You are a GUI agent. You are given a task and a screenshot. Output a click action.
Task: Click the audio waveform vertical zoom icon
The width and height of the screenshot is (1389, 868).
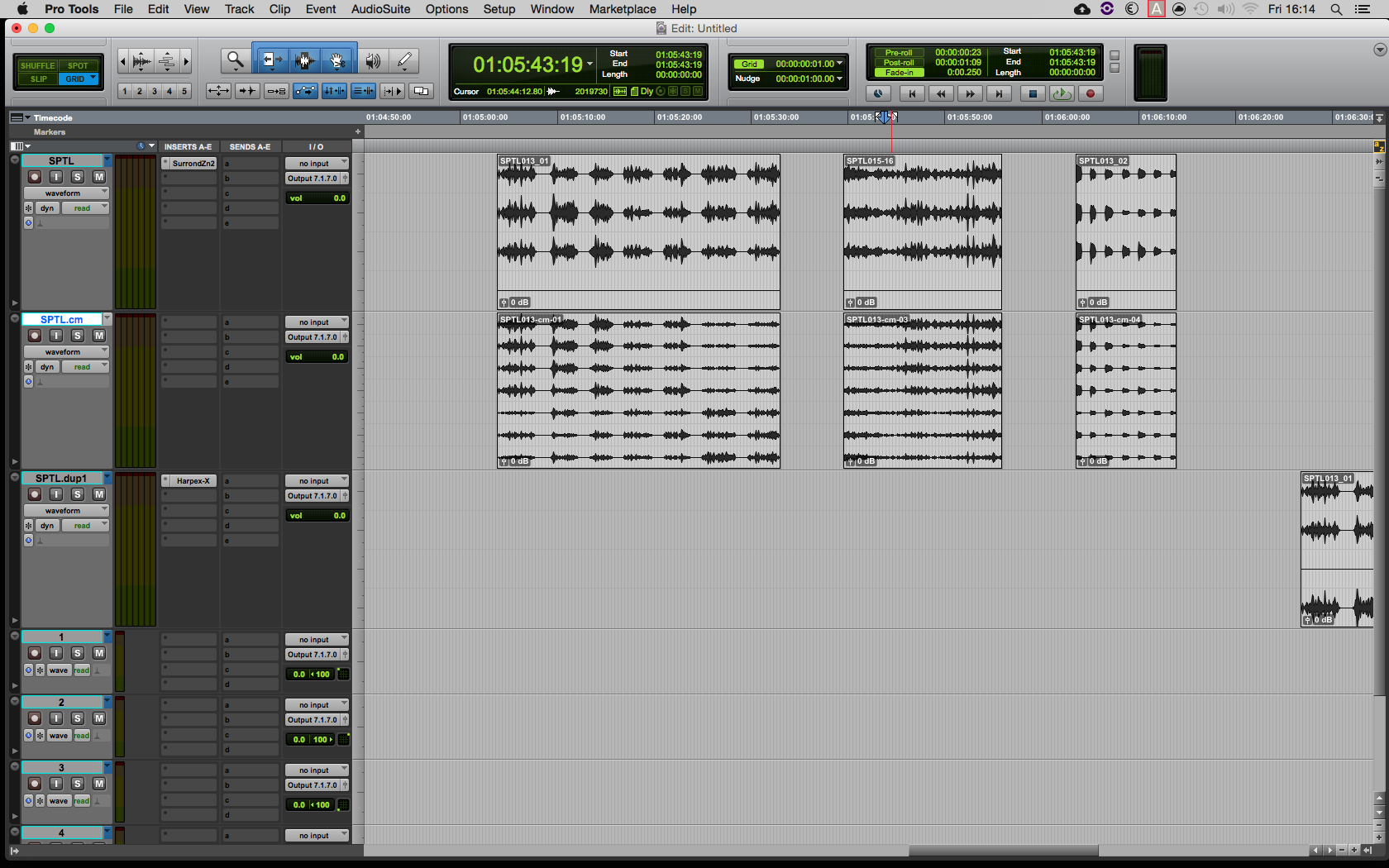pos(141,60)
